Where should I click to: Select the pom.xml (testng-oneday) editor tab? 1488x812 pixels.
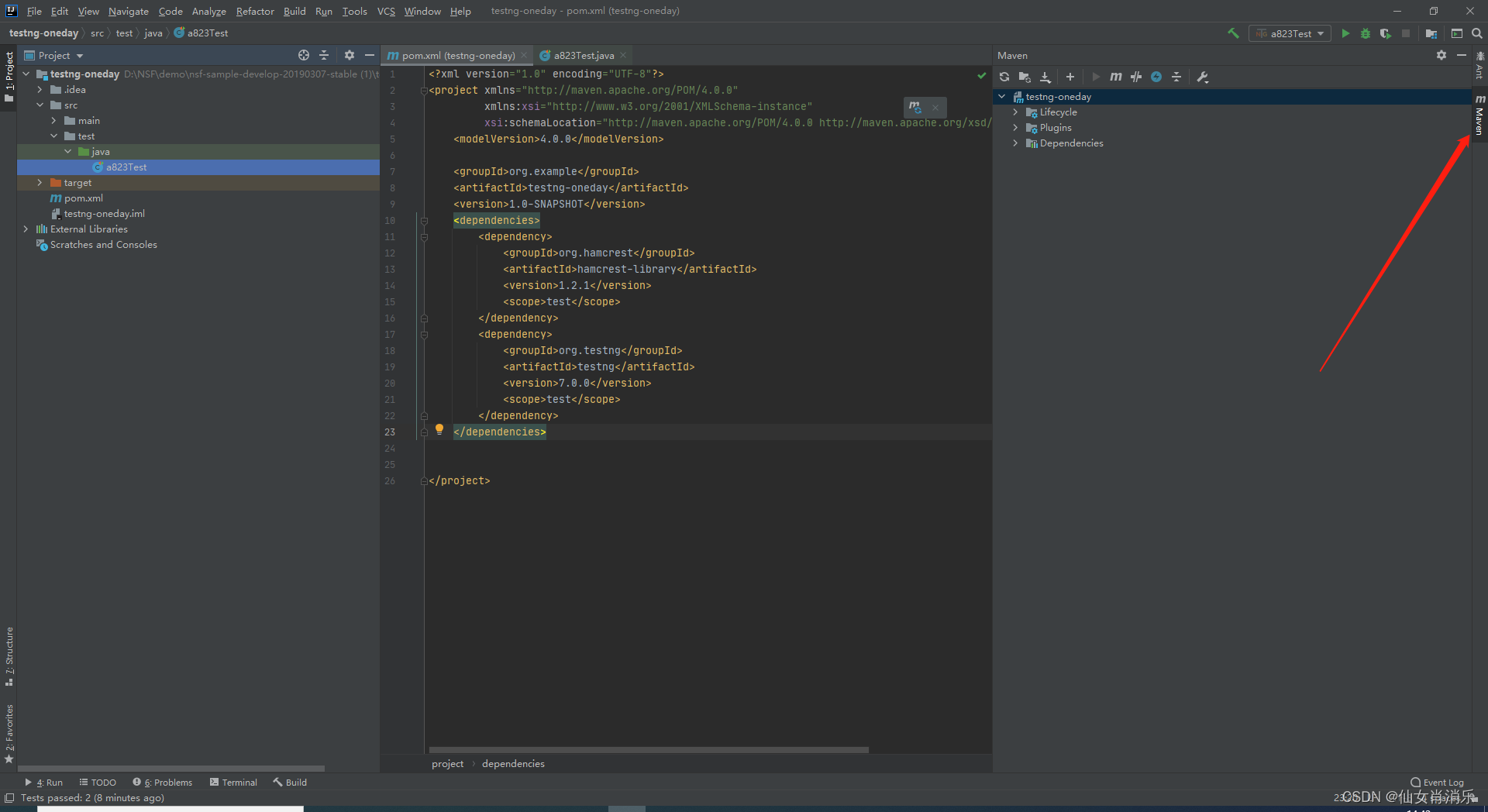point(458,55)
